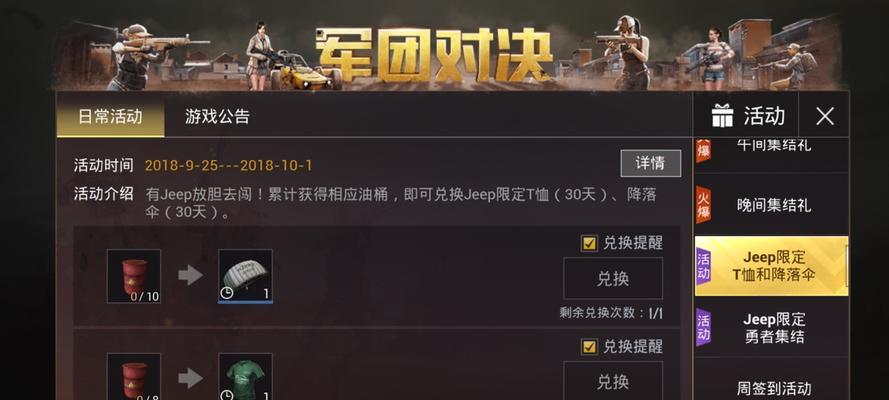The image size is (889, 400).
Task: Toggle 兑换提醒 checkbox for the T-shirt reward
Action: point(589,347)
